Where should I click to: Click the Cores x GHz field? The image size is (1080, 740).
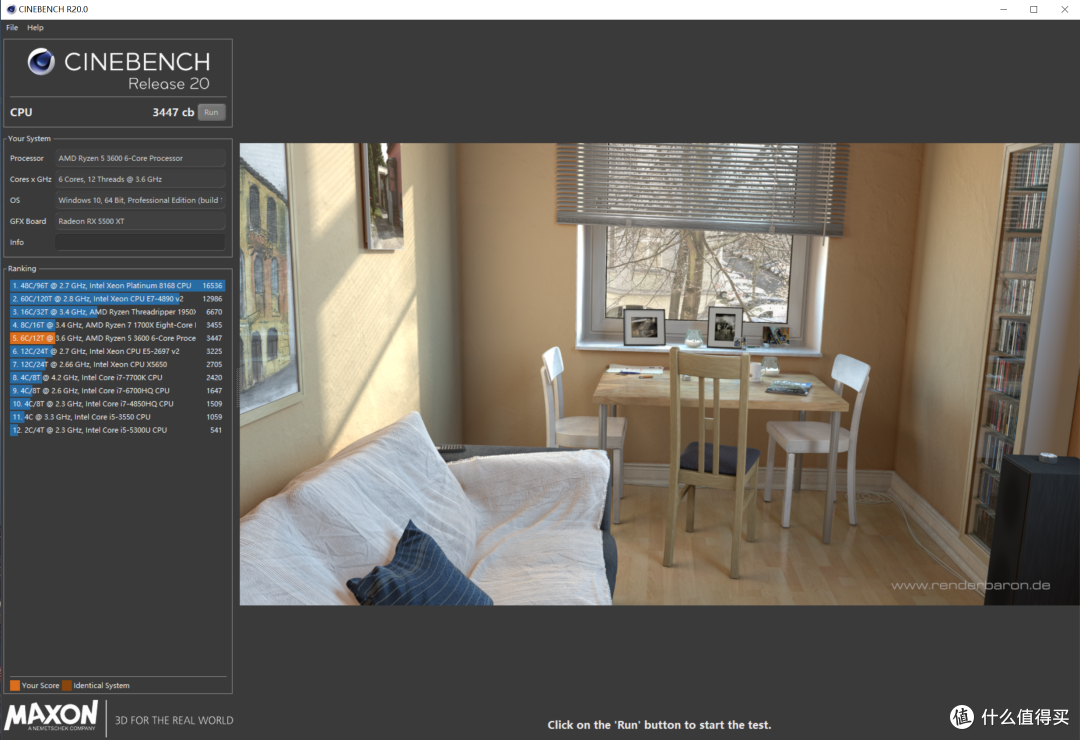[x=140, y=179]
